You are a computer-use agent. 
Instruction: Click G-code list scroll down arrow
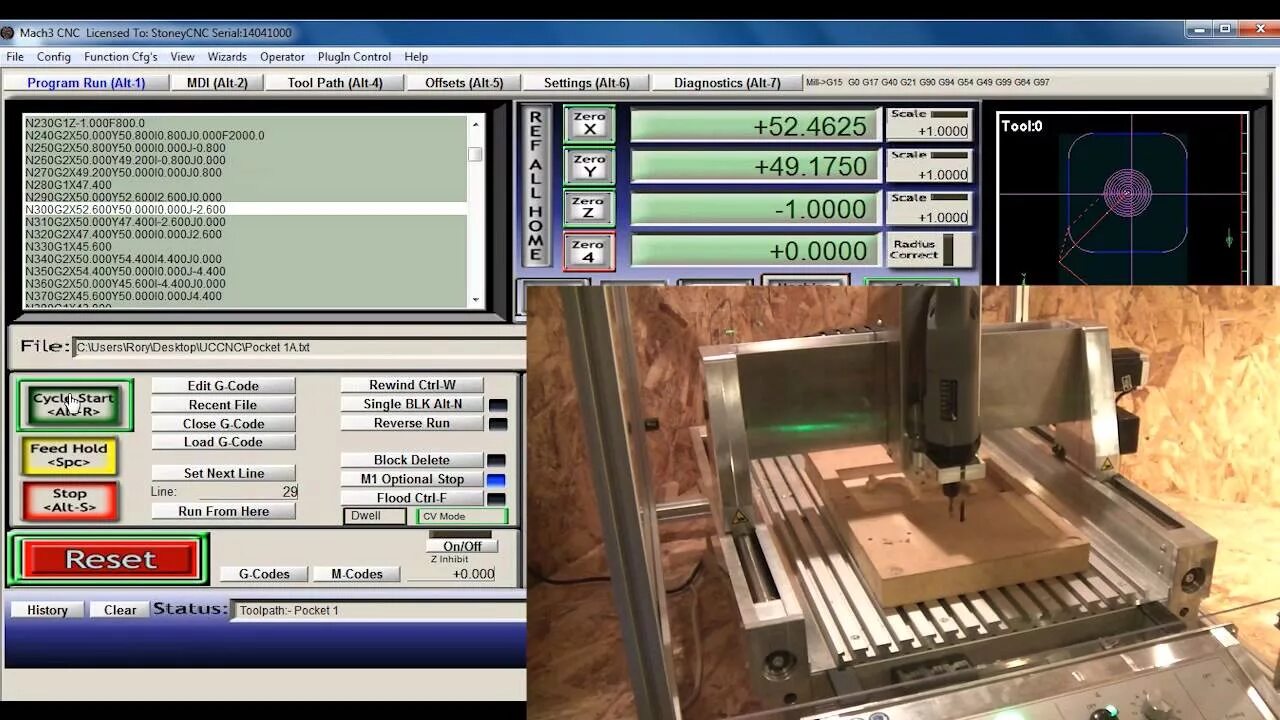(x=475, y=299)
